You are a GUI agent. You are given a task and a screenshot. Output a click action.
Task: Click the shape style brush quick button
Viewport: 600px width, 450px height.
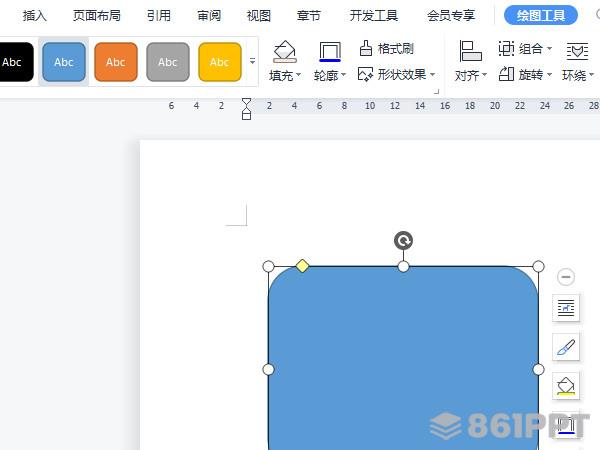(x=566, y=347)
